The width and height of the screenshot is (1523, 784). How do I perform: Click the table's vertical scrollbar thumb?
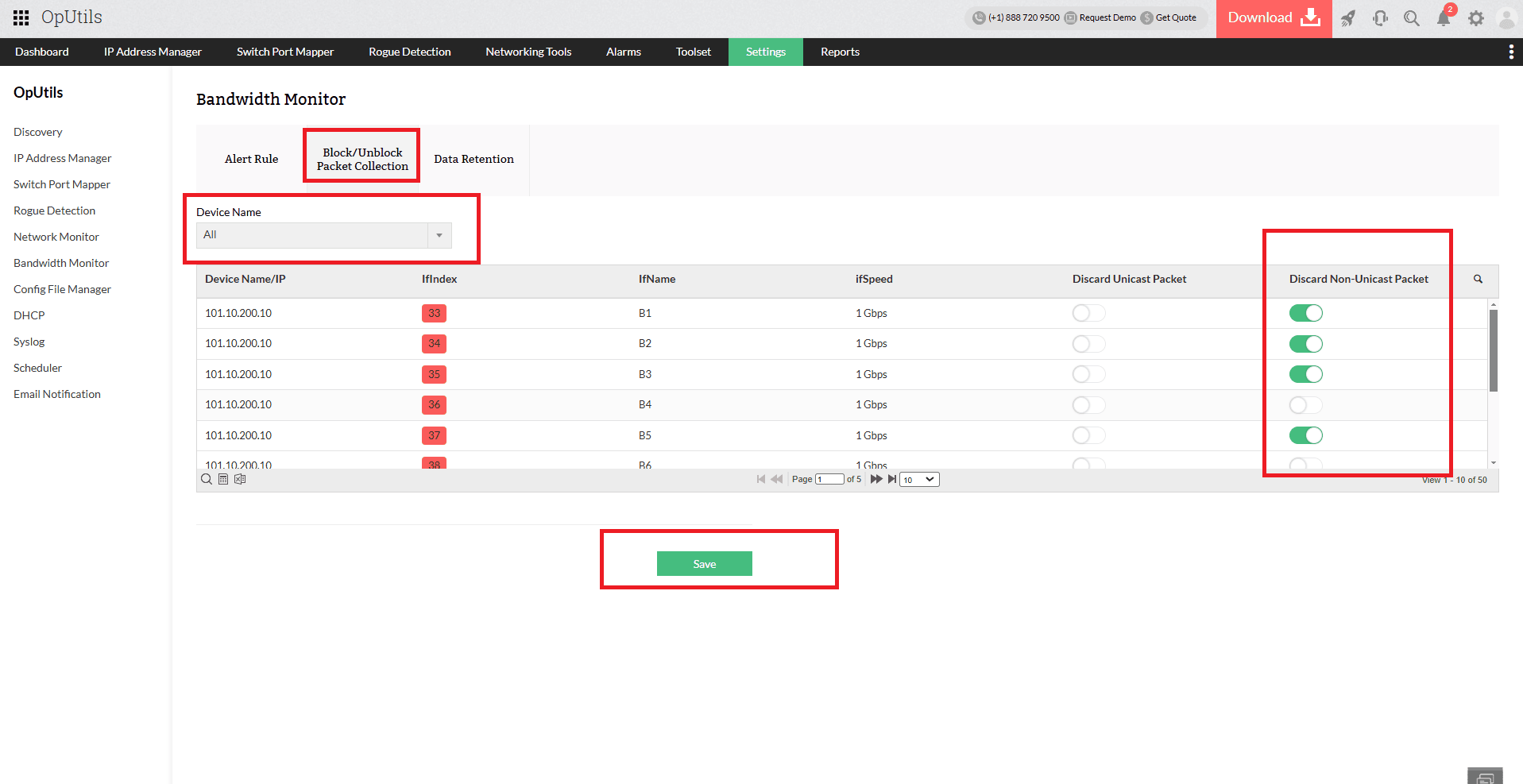tap(1493, 350)
